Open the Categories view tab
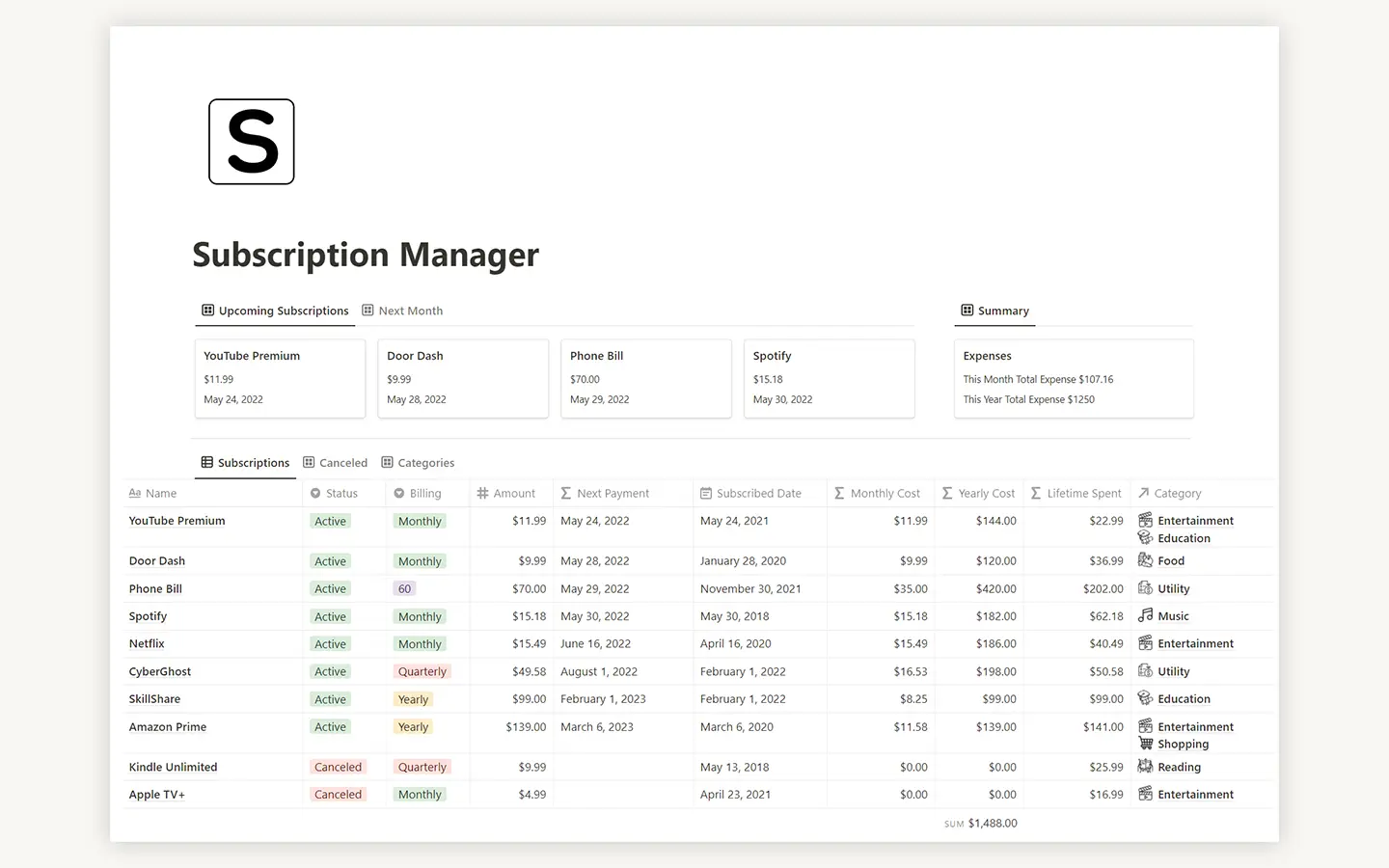Screen dimensions: 1389x868 (x=418, y=463)
